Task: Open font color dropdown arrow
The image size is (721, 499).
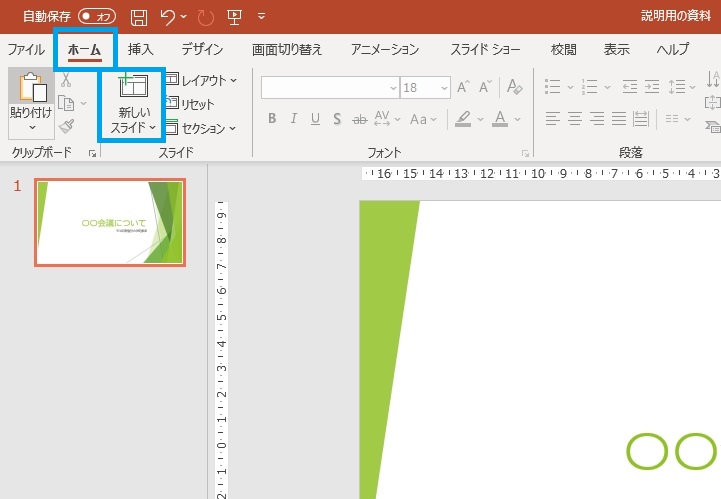Action: click(x=517, y=119)
